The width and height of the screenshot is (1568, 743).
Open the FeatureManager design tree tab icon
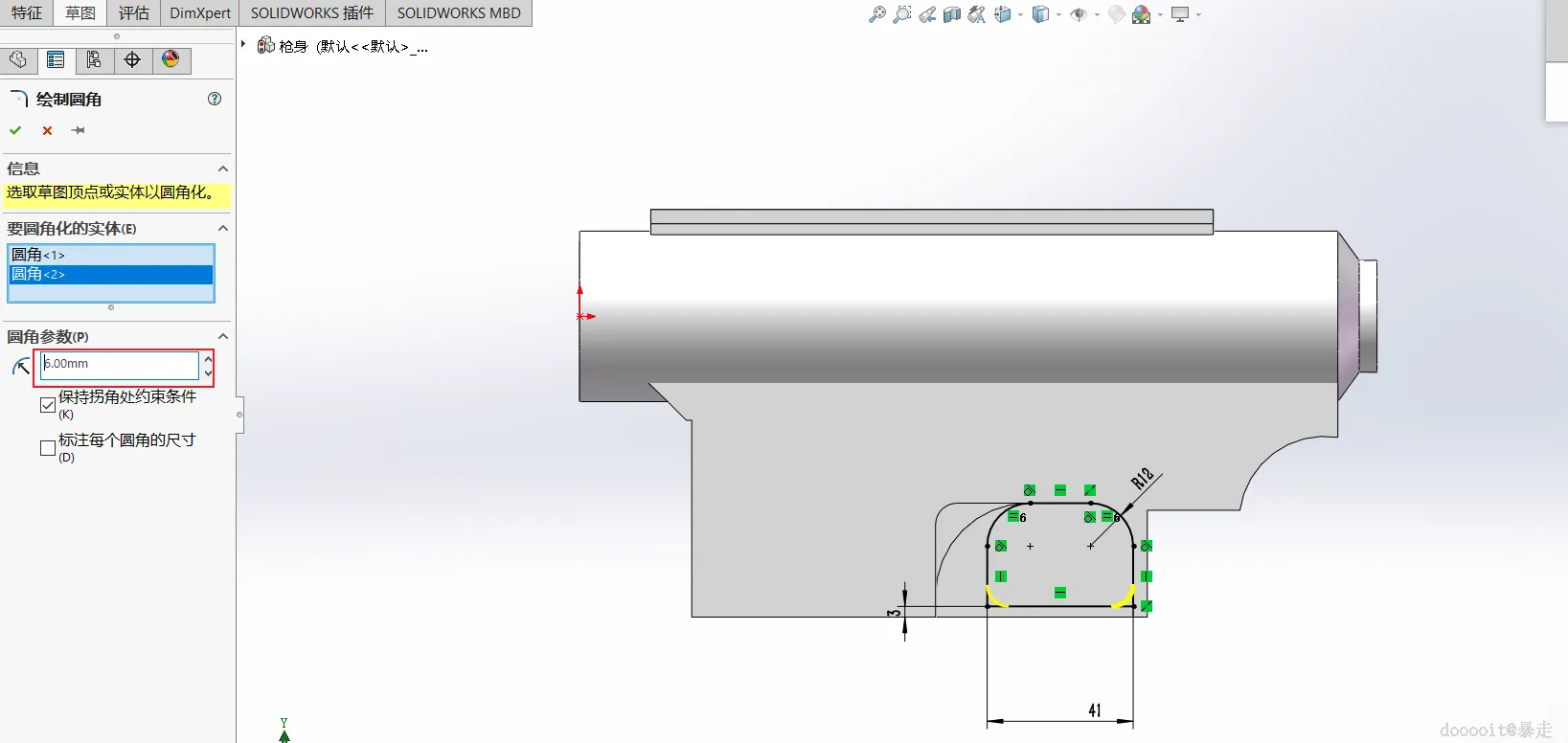coord(18,60)
